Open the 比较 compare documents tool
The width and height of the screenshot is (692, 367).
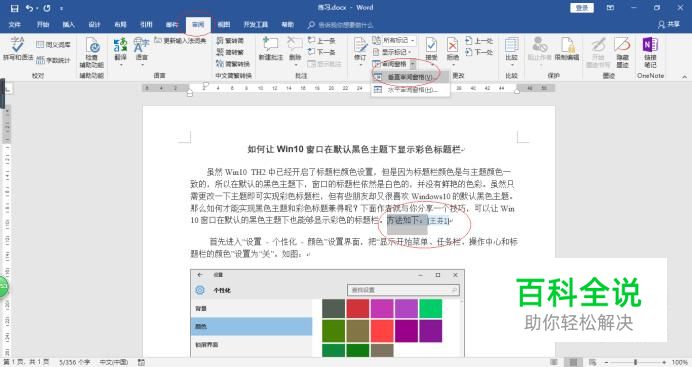[511, 49]
